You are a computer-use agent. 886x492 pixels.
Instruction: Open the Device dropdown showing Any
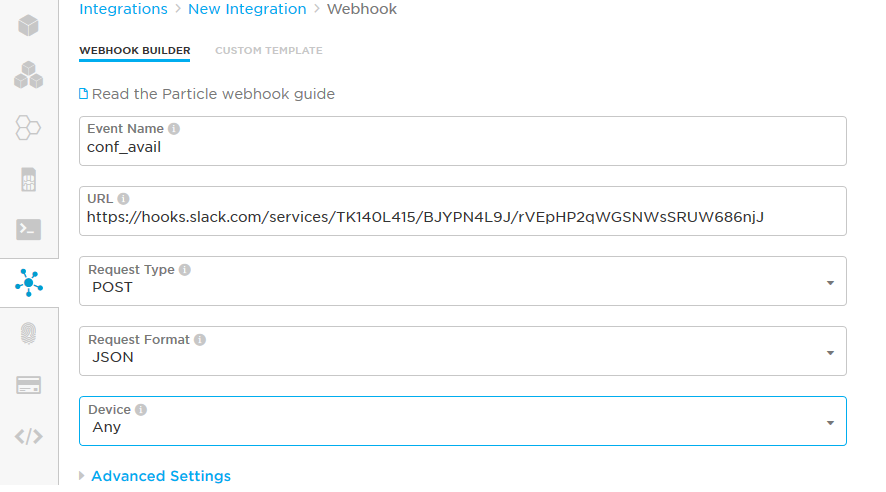462,421
